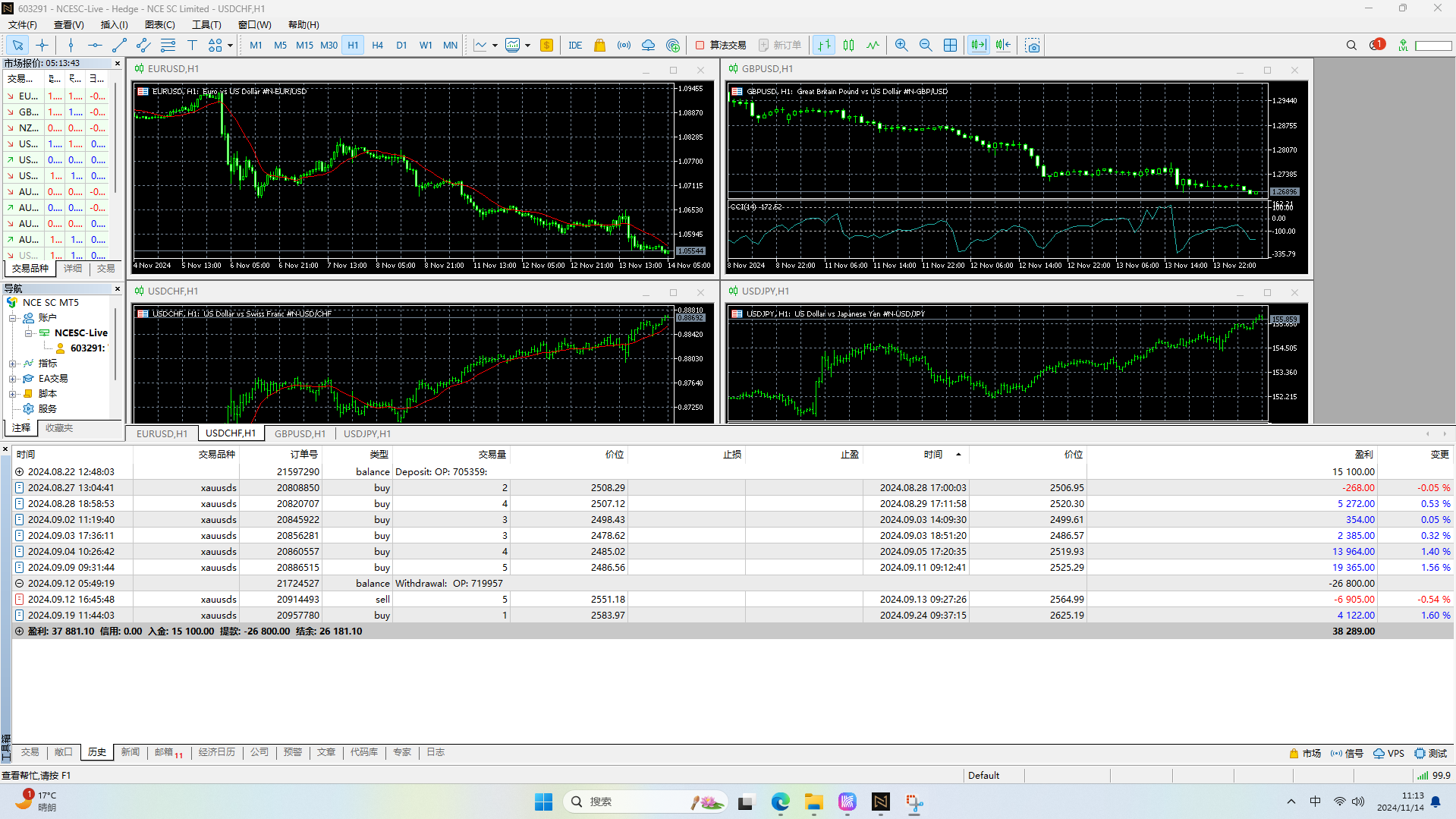Pick the trendline drawing tool
Image resolution: width=1456 pixels, height=819 pixels.
pos(119,46)
